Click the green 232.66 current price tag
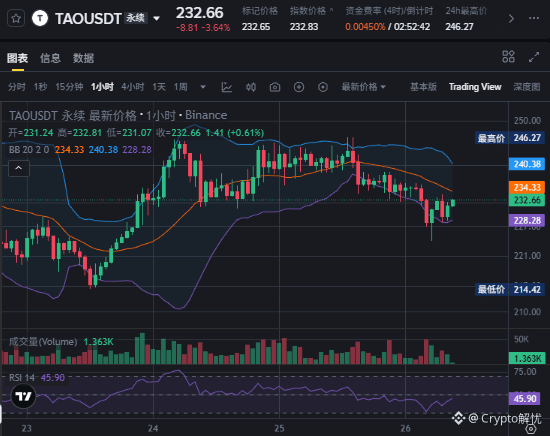 527,200
